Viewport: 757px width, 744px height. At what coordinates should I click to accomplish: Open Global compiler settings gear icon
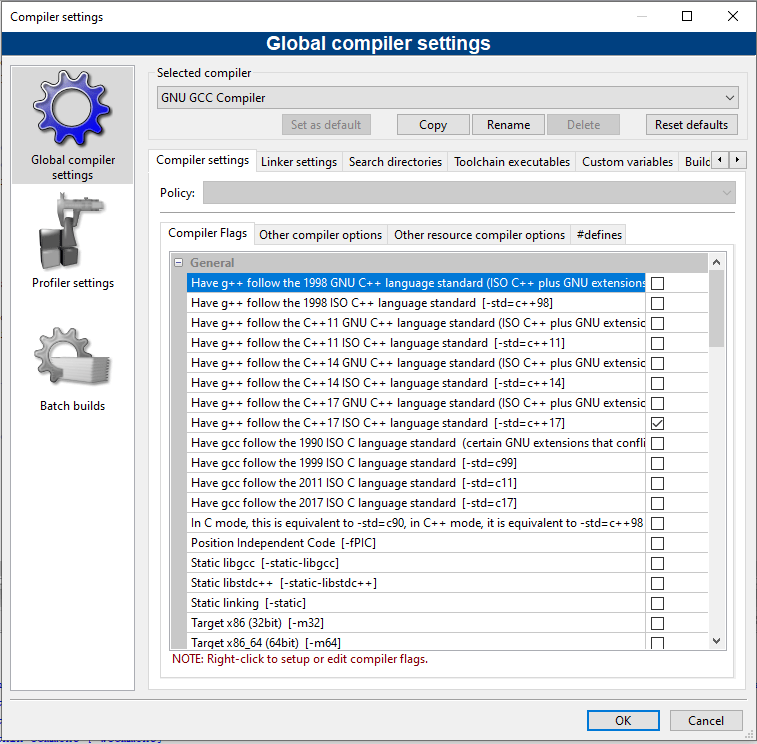point(72,109)
